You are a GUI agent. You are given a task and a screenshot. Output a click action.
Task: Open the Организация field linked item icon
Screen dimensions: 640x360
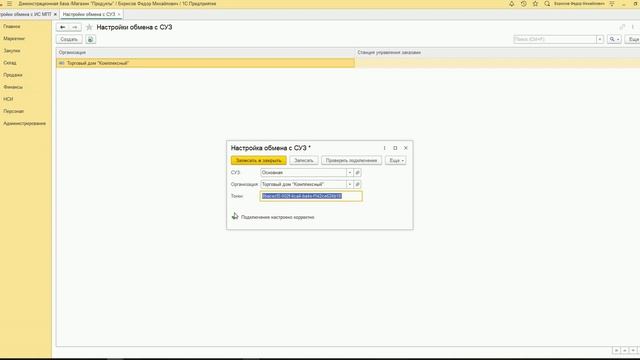coord(358,184)
